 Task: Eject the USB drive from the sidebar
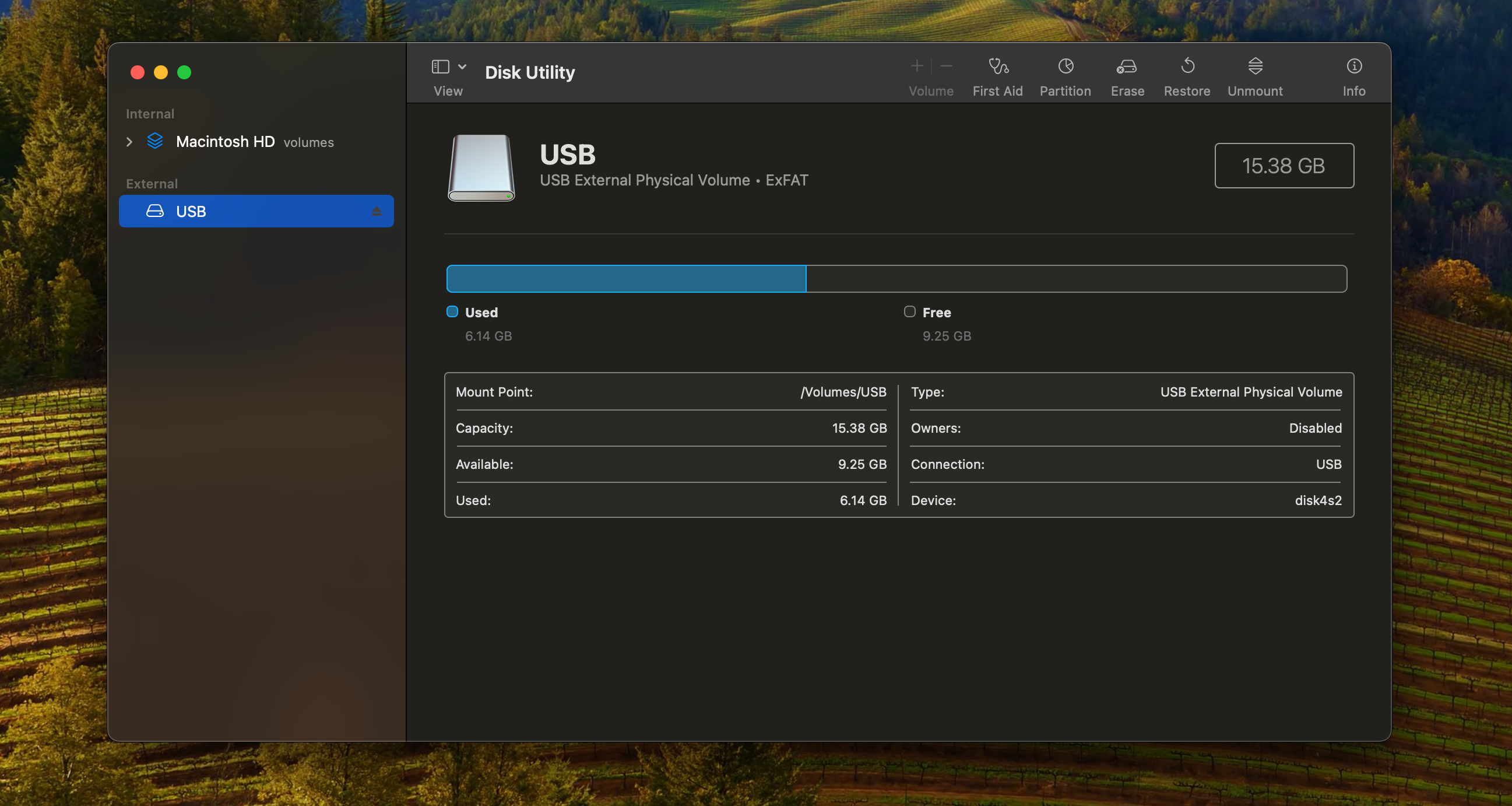(x=376, y=211)
